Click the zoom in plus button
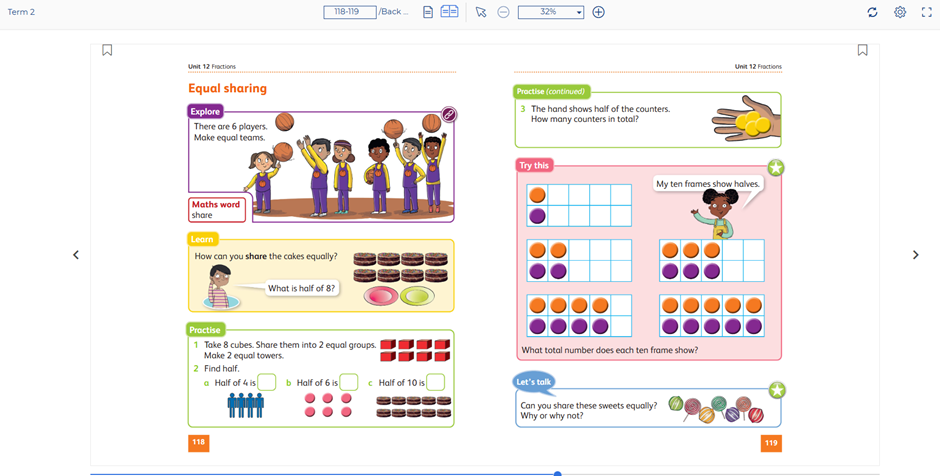This screenshot has height=476, width=940. 599,12
